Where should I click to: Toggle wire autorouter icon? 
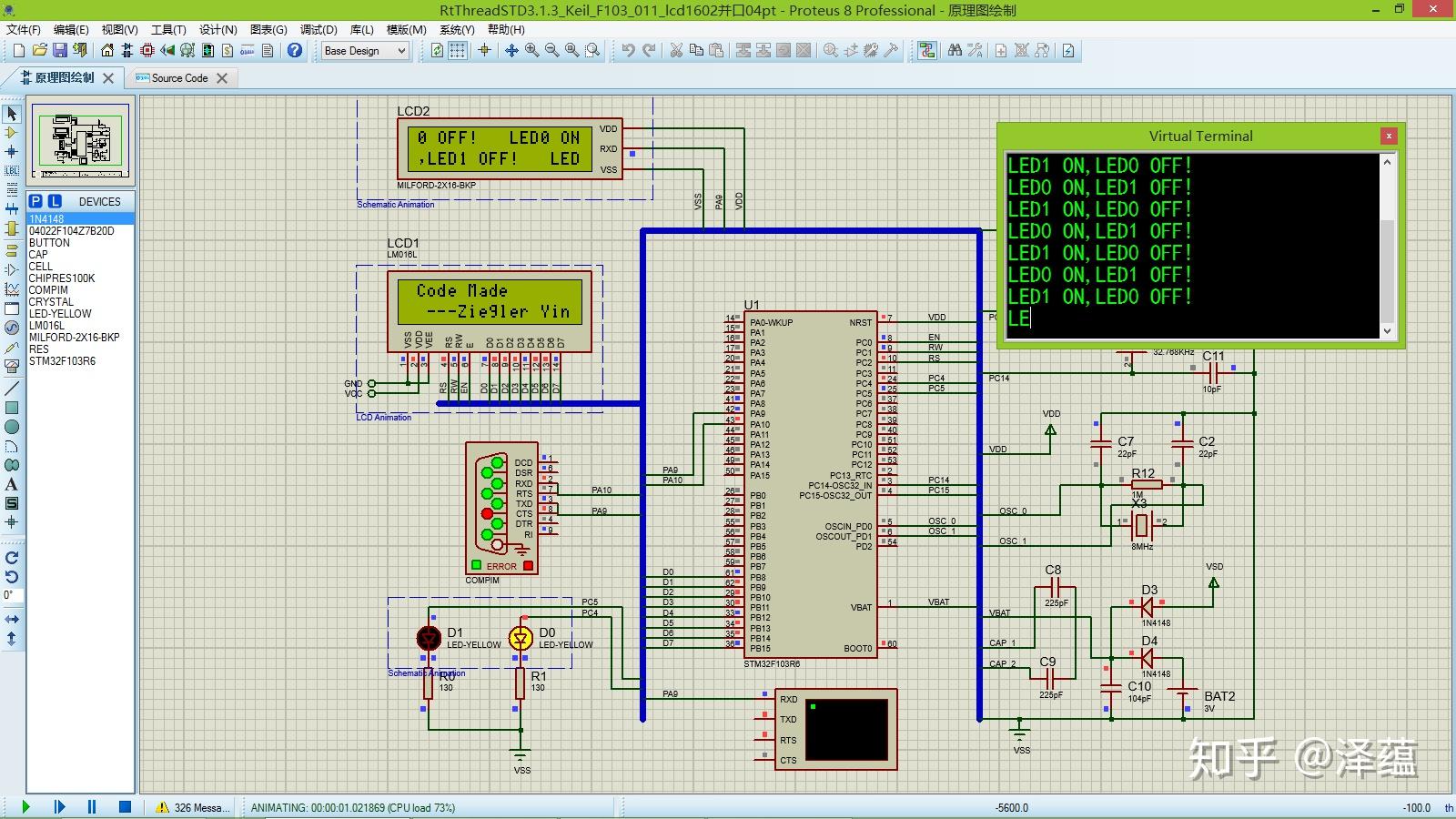click(x=926, y=51)
